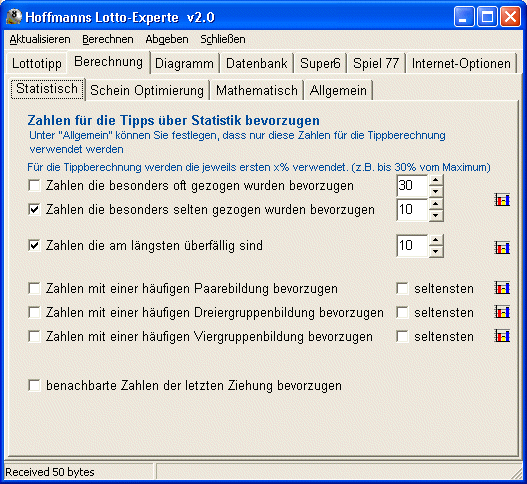
Task: Open the chart icon for Viergruppenbildung row
Action: coord(502,336)
